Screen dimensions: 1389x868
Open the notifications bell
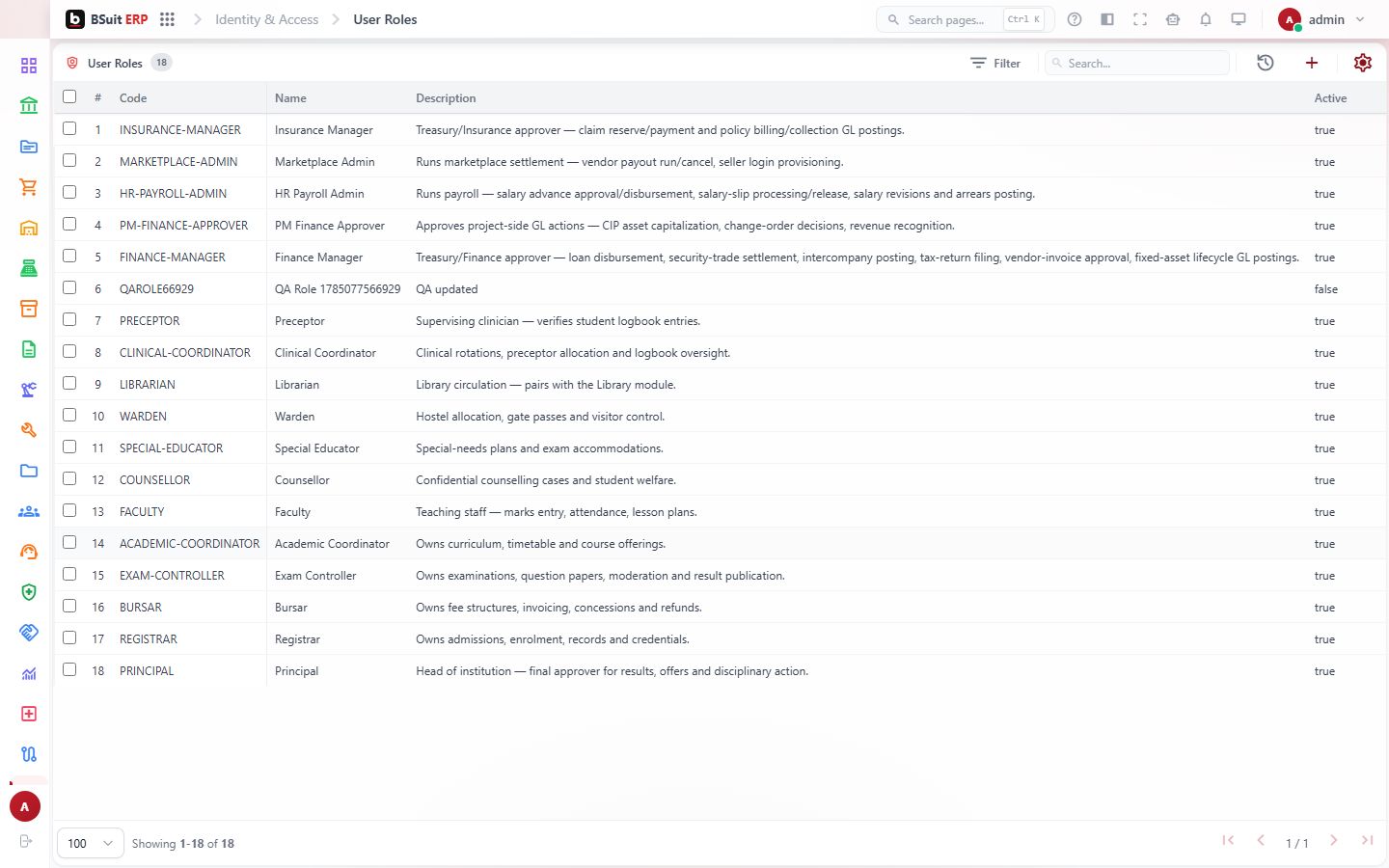tap(1206, 19)
